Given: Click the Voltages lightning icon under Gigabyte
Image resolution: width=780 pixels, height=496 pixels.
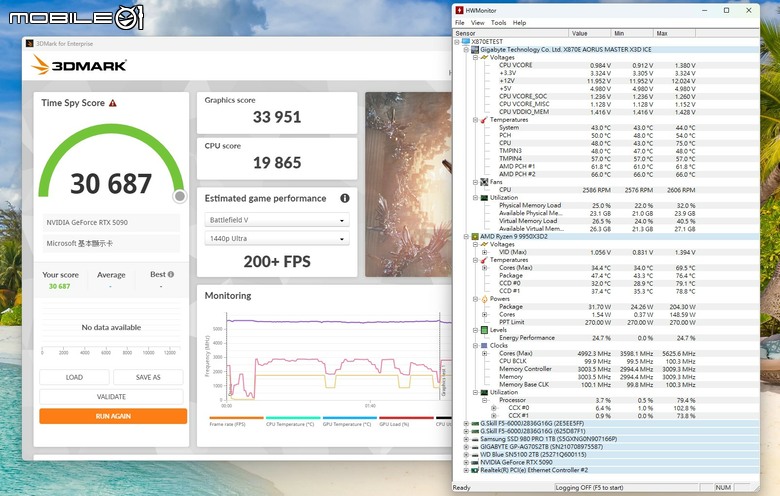Looking at the screenshot, I should click(484, 57).
